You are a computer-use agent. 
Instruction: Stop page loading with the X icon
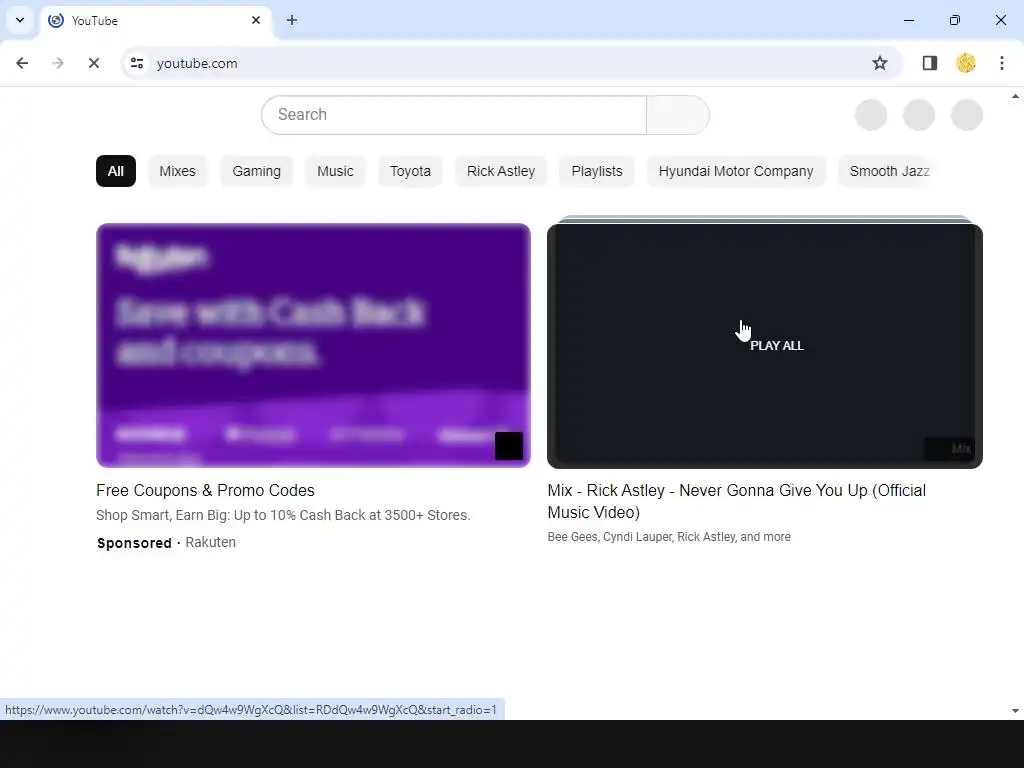93,63
